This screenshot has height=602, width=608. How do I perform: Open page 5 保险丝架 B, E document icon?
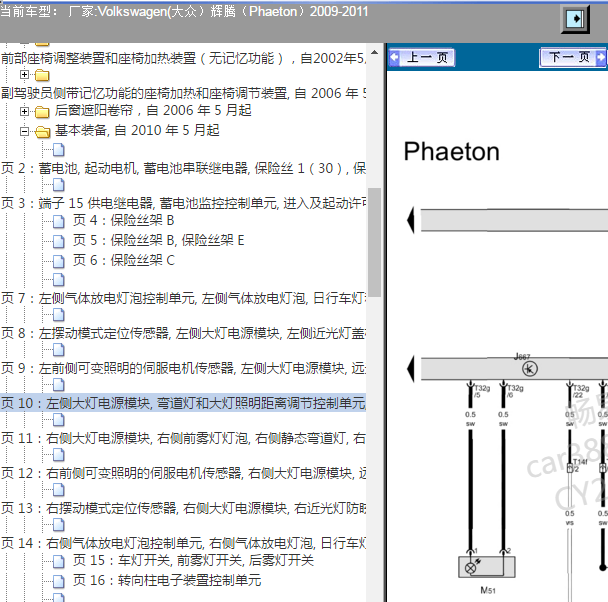click(x=59, y=241)
